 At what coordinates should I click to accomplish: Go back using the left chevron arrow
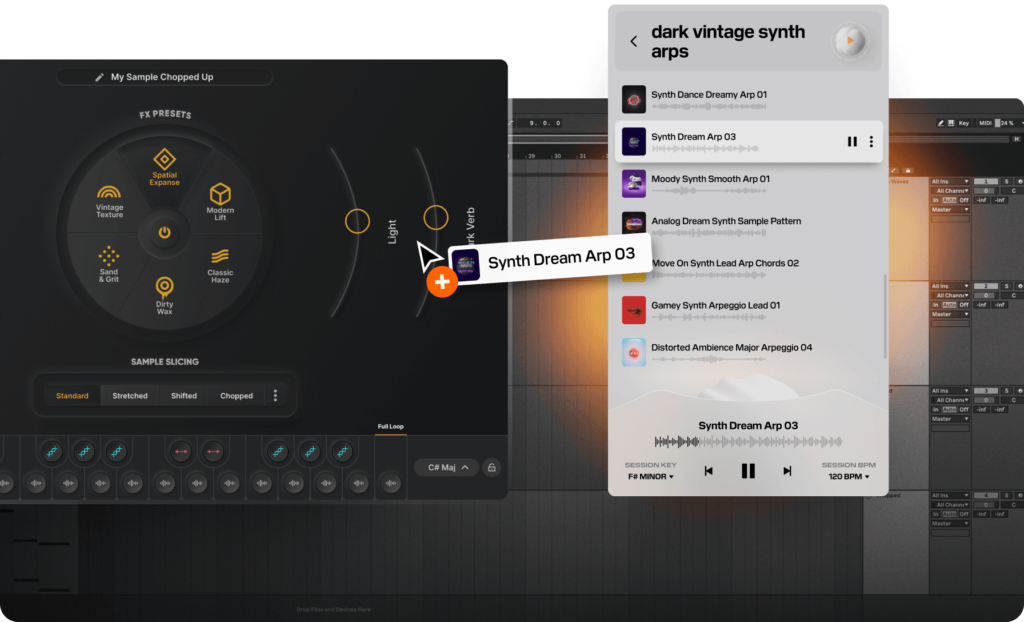(x=634, y=42)
